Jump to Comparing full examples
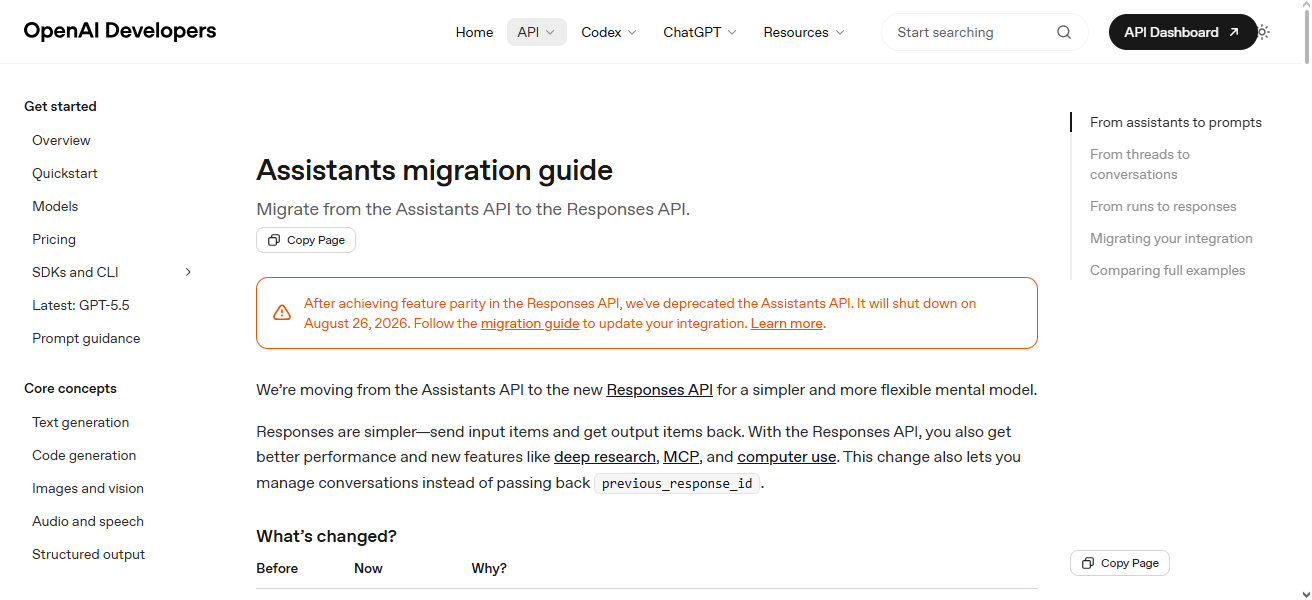Image resolution: width=1312 pixels, height=600 pixels. [1168, 270]
